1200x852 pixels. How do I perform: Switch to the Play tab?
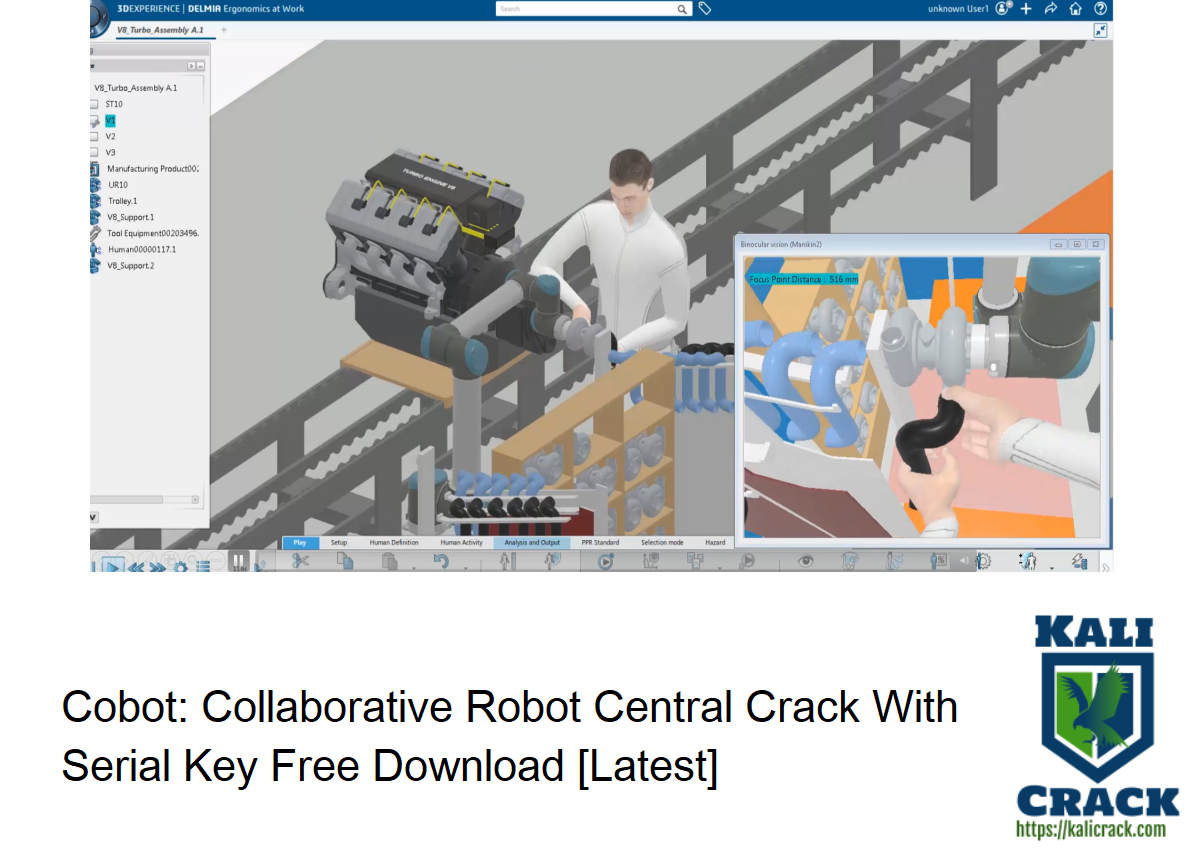[x=300, y=543]
